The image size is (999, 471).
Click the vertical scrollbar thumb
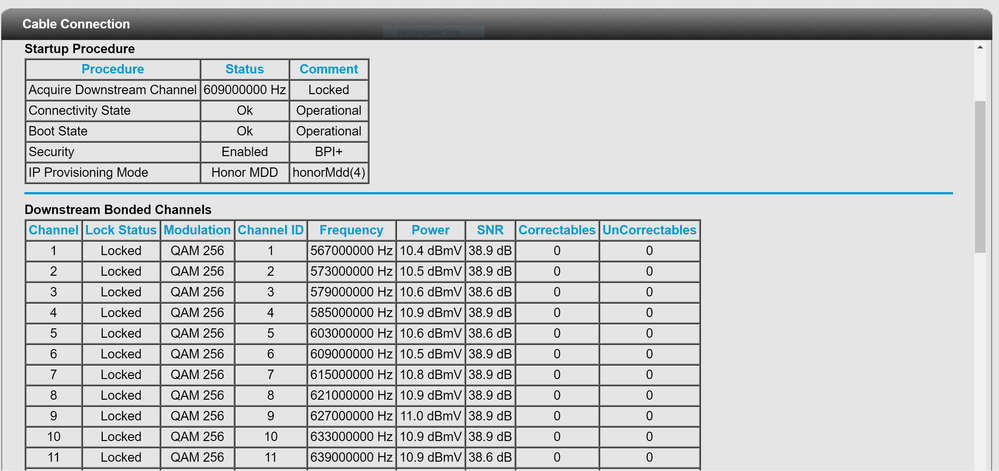tap(981, 177)
